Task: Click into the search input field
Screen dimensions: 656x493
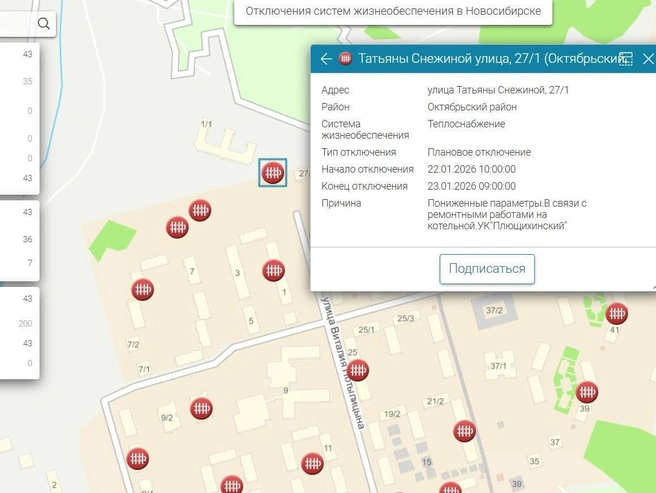Action: tap(17, 23)
